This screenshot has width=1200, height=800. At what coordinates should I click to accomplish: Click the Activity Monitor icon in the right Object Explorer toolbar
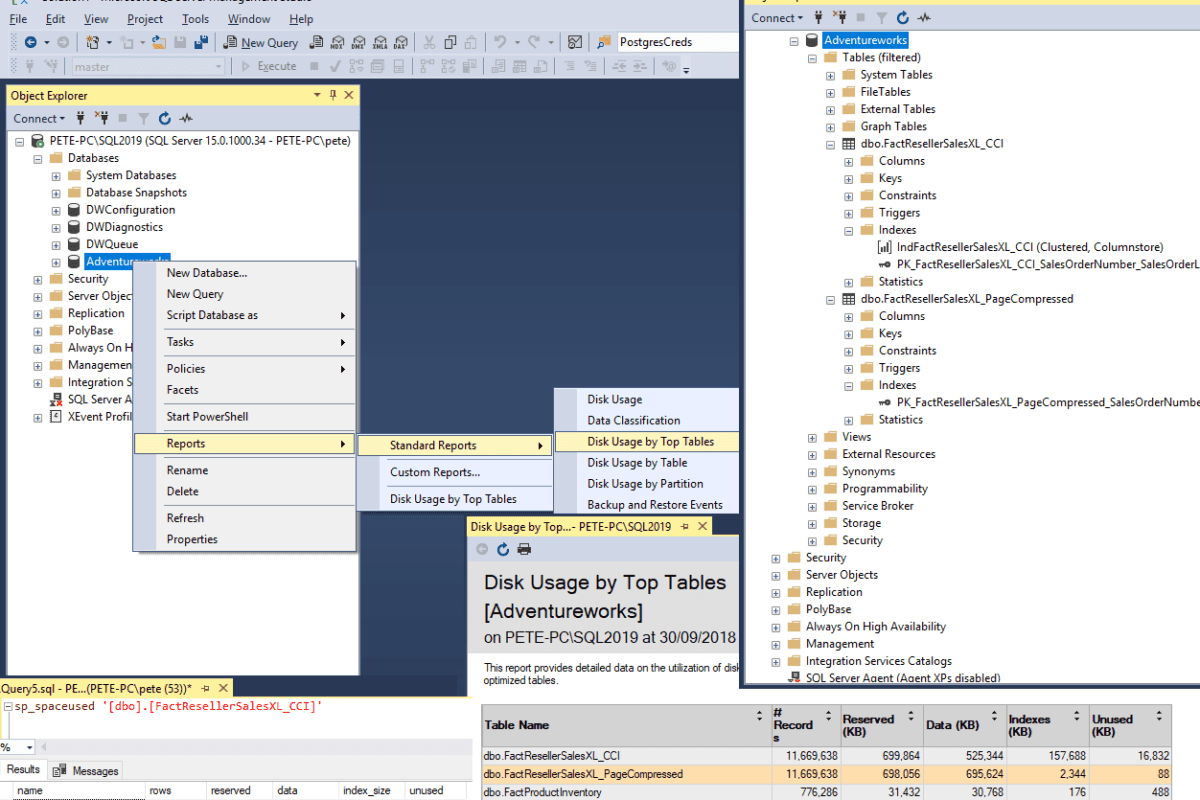925,17
